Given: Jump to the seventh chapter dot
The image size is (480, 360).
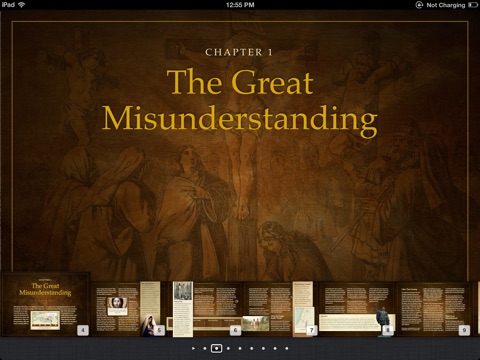Looking at the screenshot, I should [x=275, y=348].
